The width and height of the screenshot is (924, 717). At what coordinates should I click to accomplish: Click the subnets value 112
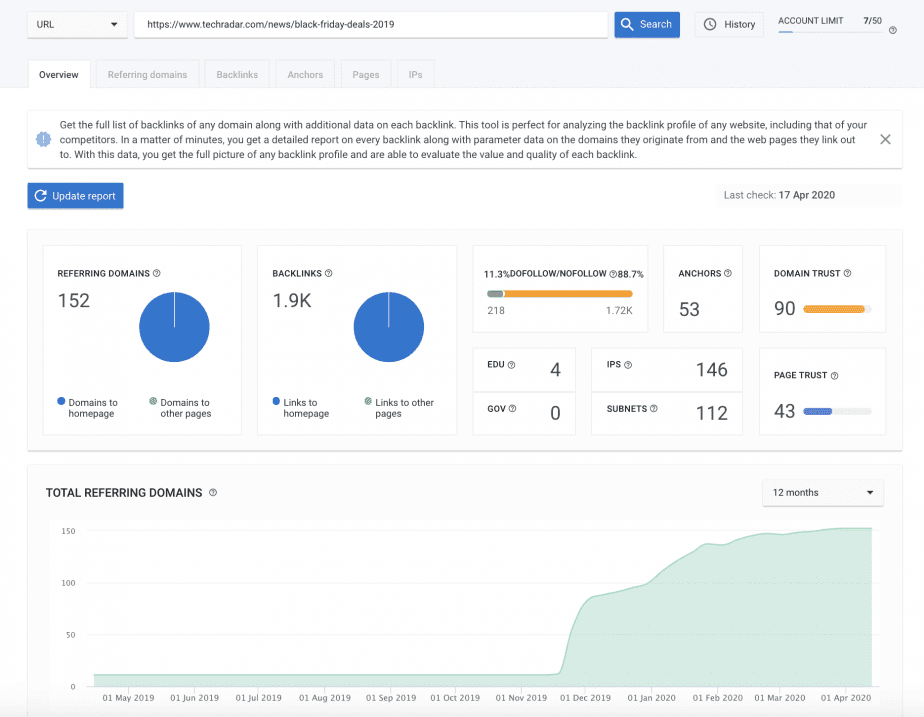click(x=712, y=413)
